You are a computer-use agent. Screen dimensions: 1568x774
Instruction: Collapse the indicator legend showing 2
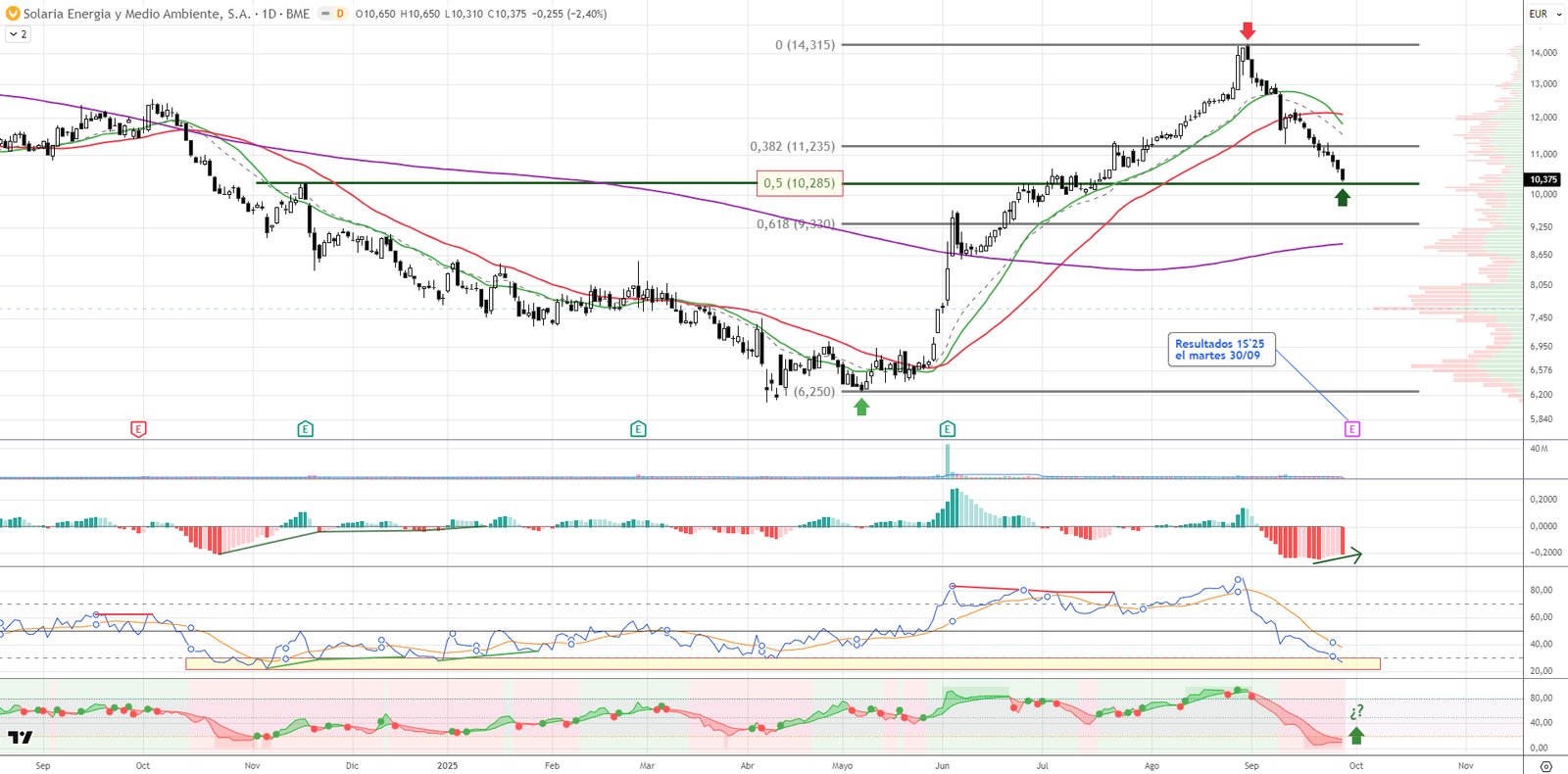(x=18, y=34)
